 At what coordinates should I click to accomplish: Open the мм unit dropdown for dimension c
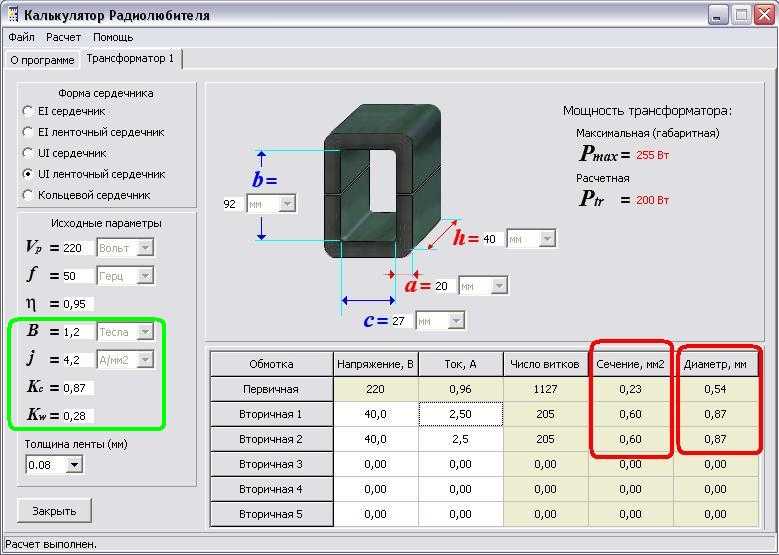[456, 321]
